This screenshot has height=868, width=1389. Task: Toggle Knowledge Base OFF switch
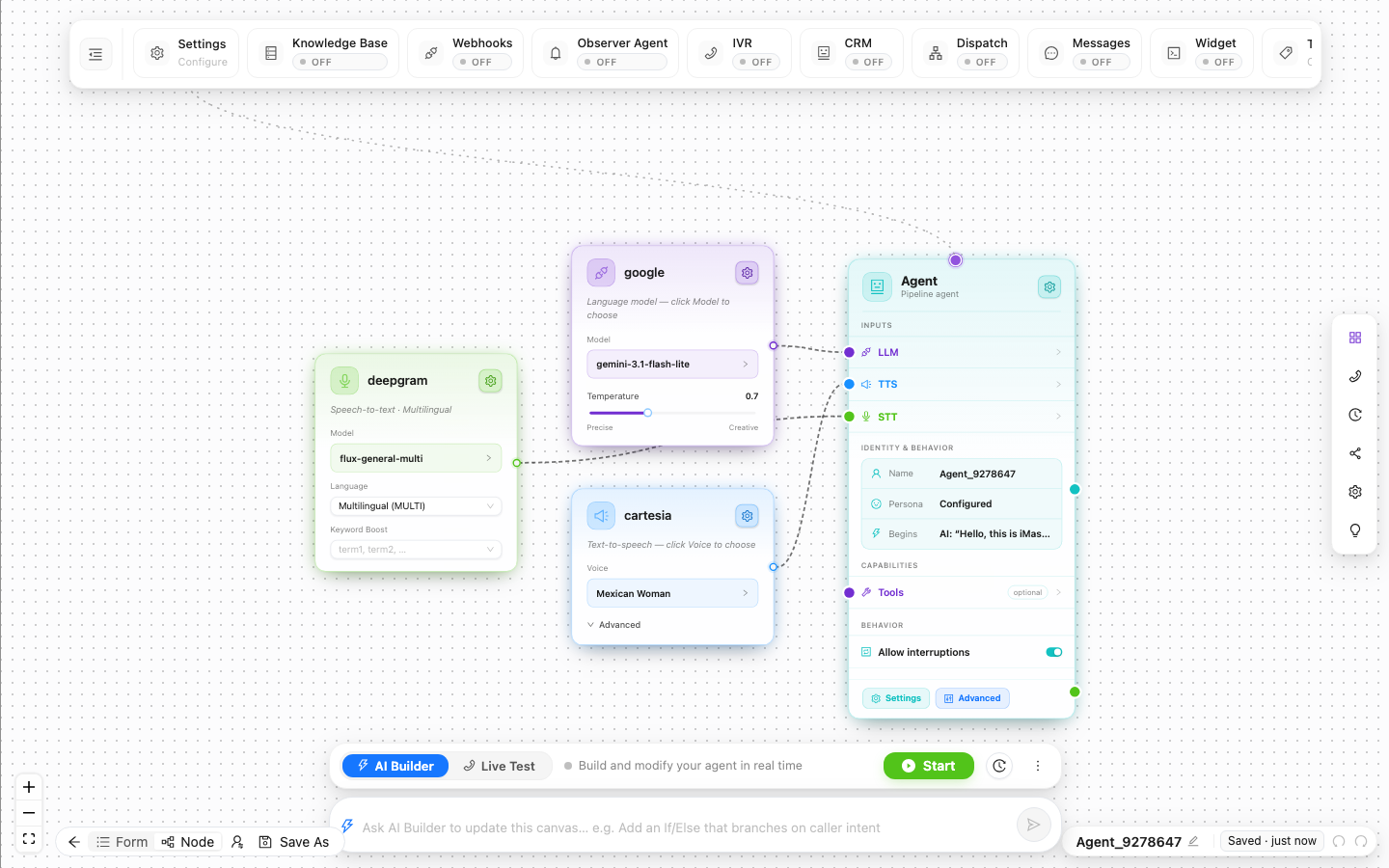click(340, 62)
